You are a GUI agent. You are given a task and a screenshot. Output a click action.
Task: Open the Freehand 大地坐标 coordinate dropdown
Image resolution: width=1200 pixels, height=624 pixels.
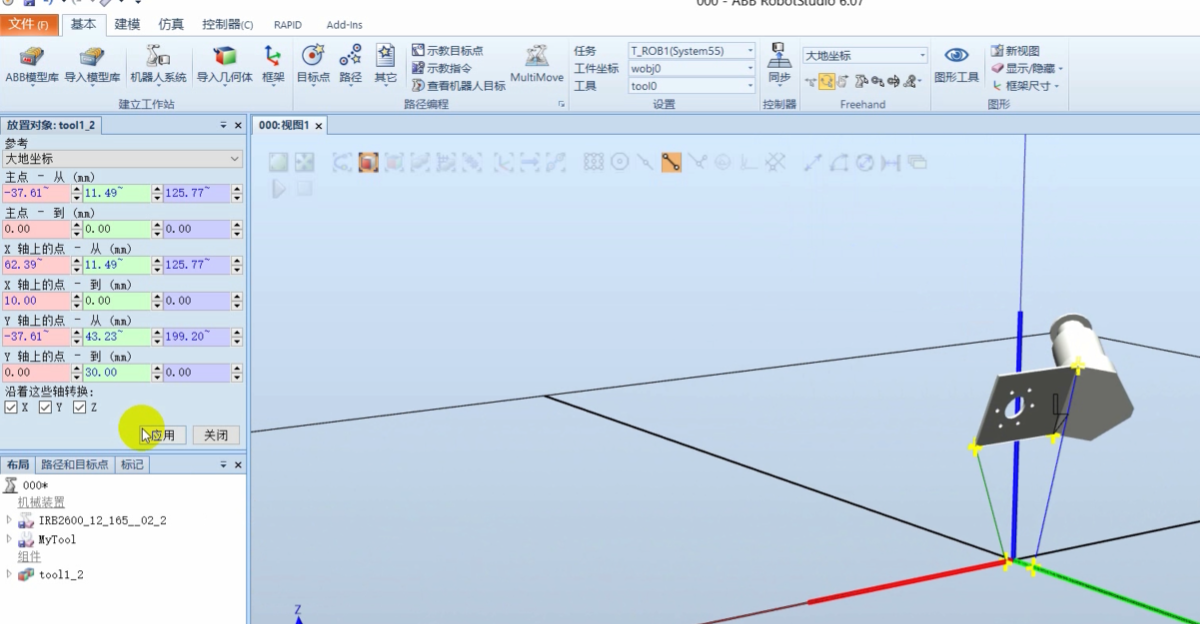coord(865,56)
